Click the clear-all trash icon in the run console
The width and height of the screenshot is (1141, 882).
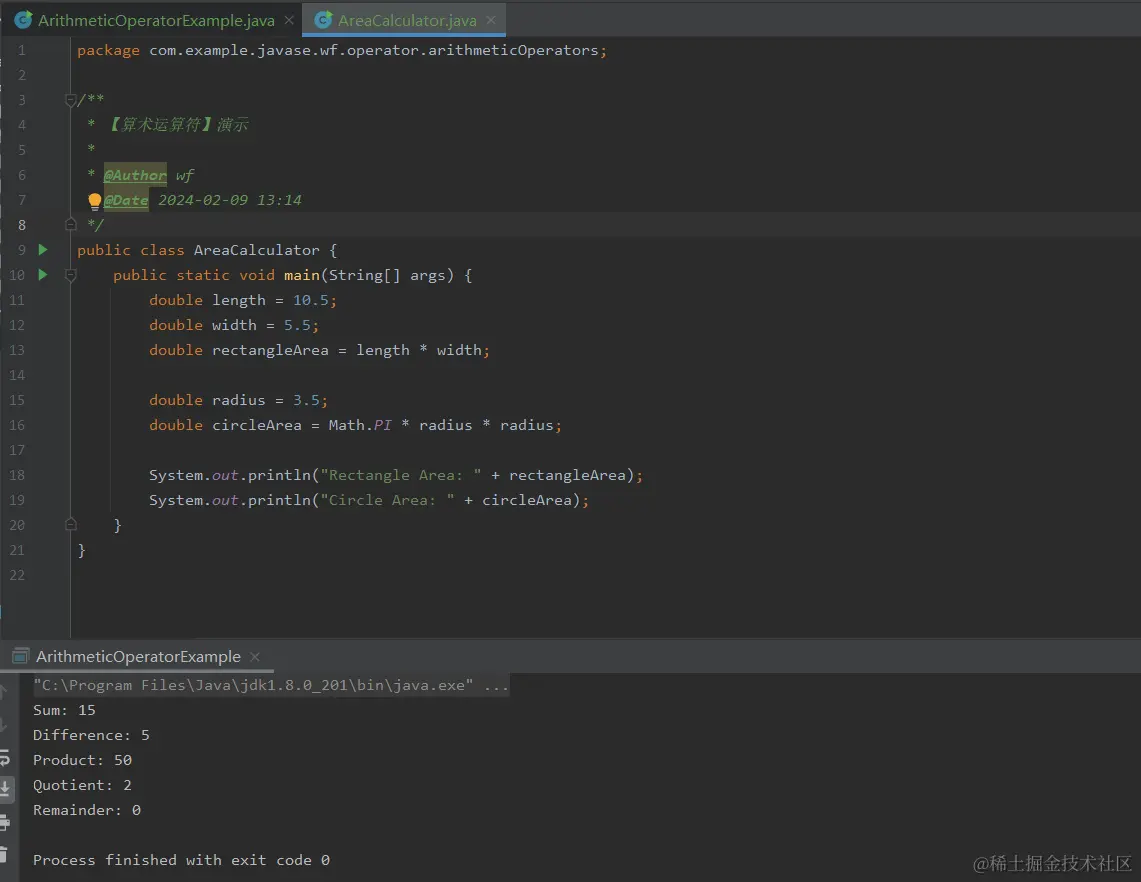pyautogui.click(x=4, y=854)
